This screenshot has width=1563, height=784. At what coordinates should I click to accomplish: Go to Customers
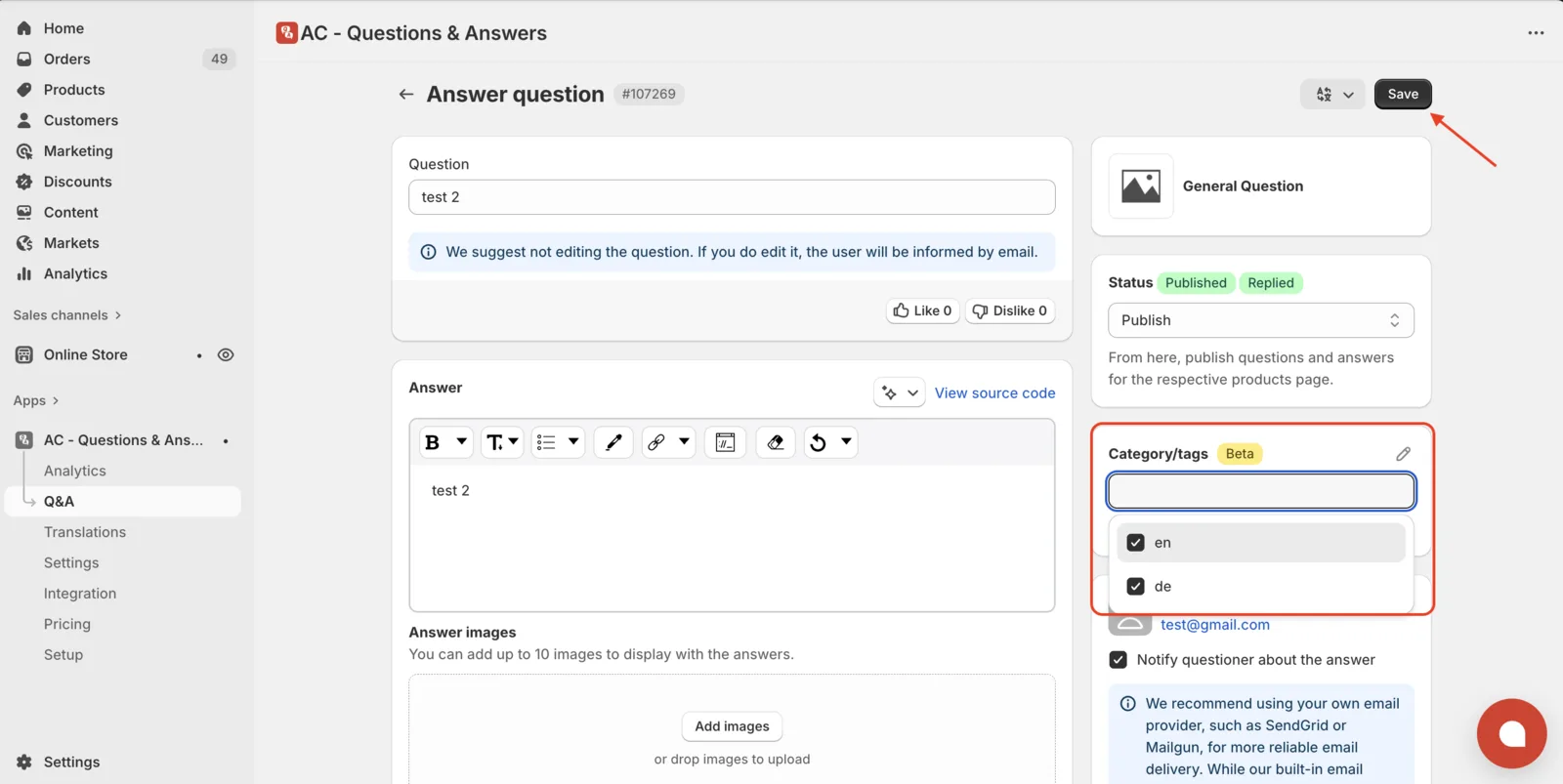(x=81, y=120)
